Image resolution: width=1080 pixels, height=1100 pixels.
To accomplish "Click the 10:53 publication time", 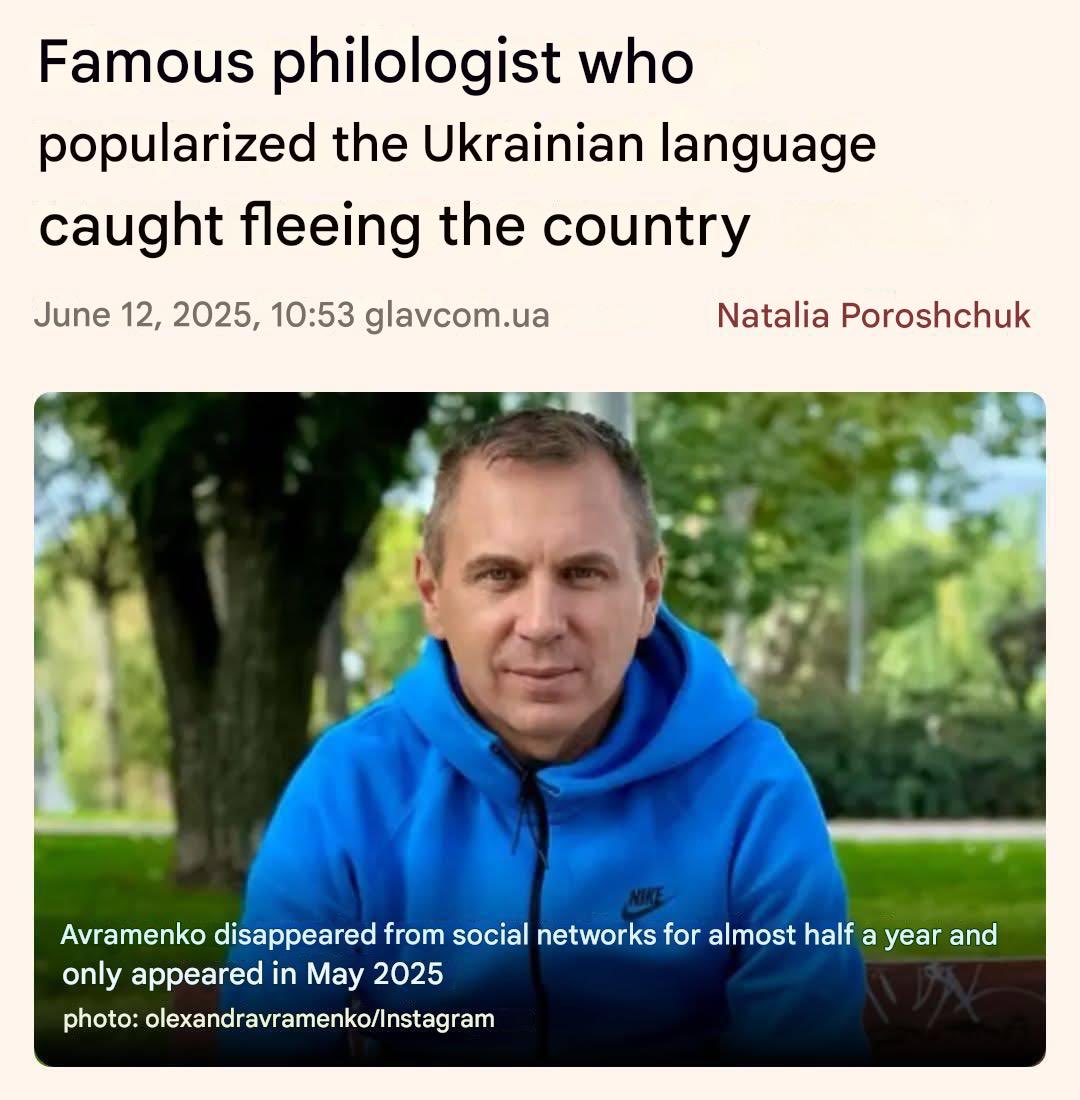I will point(313,315).
